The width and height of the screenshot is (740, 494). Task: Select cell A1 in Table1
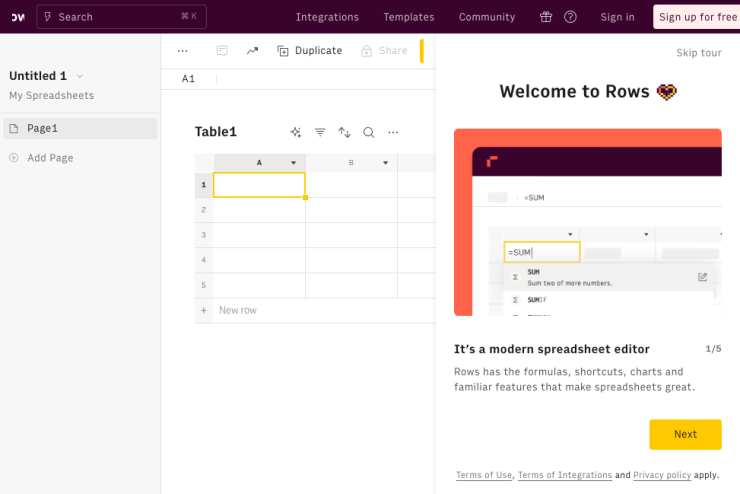click(259, 185)
